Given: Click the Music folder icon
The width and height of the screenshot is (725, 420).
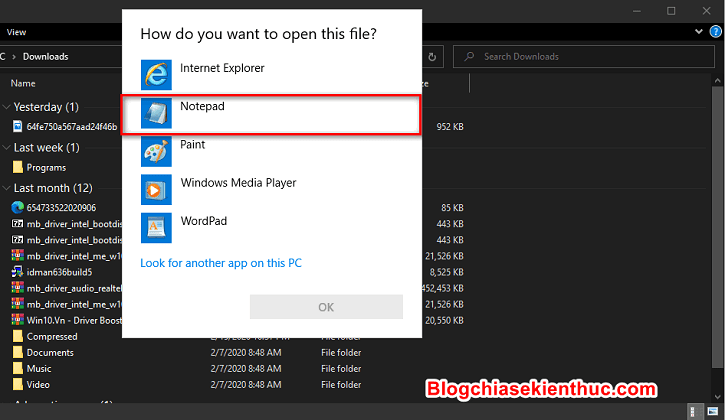Looking at the screenshot, I should (18, 368).
